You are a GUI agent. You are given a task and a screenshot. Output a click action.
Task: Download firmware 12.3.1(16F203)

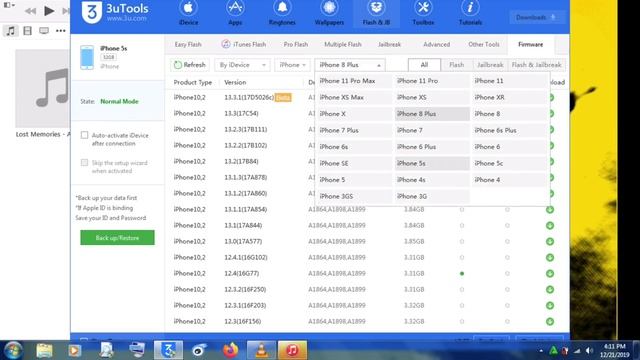tap(550, 305)
